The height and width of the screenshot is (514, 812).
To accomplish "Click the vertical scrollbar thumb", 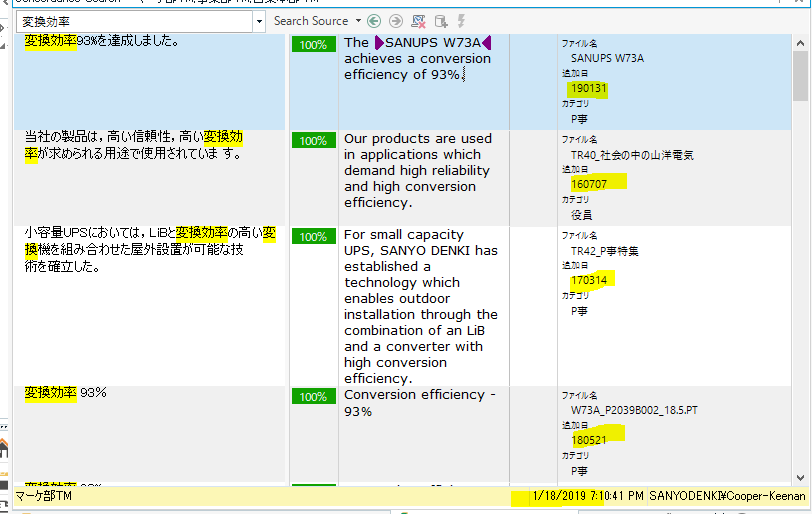I will (801, 76).
